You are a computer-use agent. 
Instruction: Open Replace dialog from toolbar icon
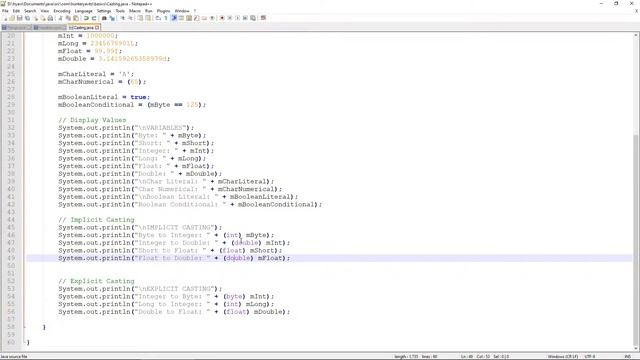(x=112, y=18)
